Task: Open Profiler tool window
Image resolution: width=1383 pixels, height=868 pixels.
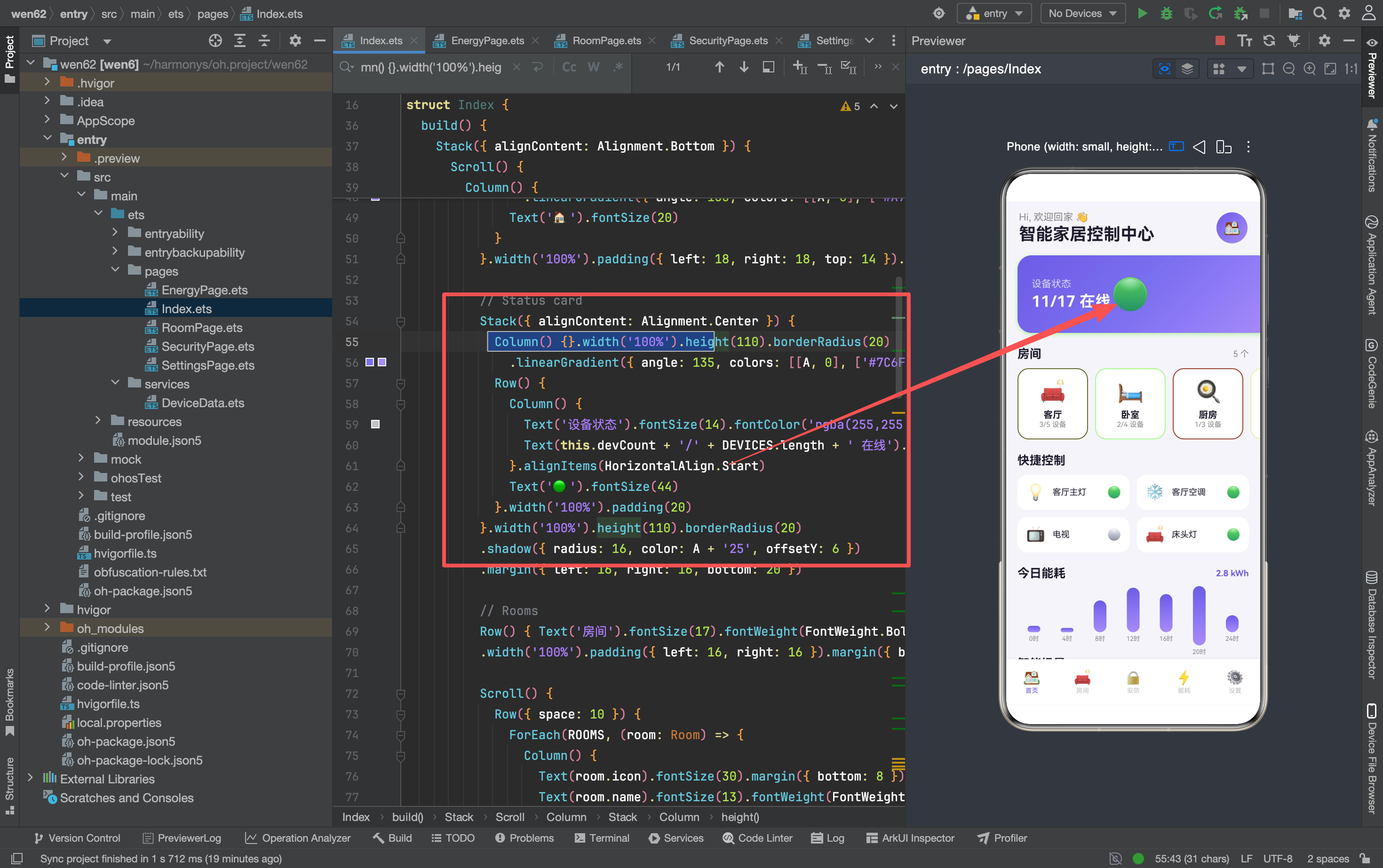Action: [1002, 837]
